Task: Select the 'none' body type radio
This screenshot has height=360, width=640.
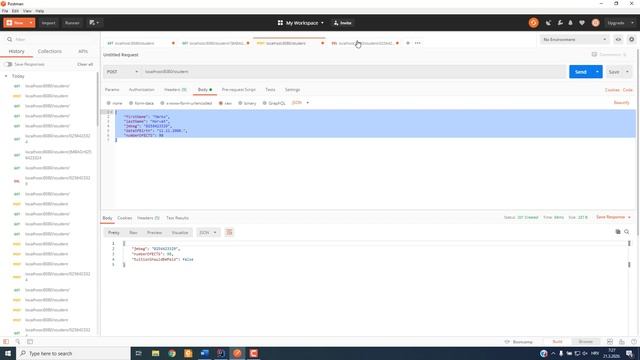Action: tap(109, 103)
